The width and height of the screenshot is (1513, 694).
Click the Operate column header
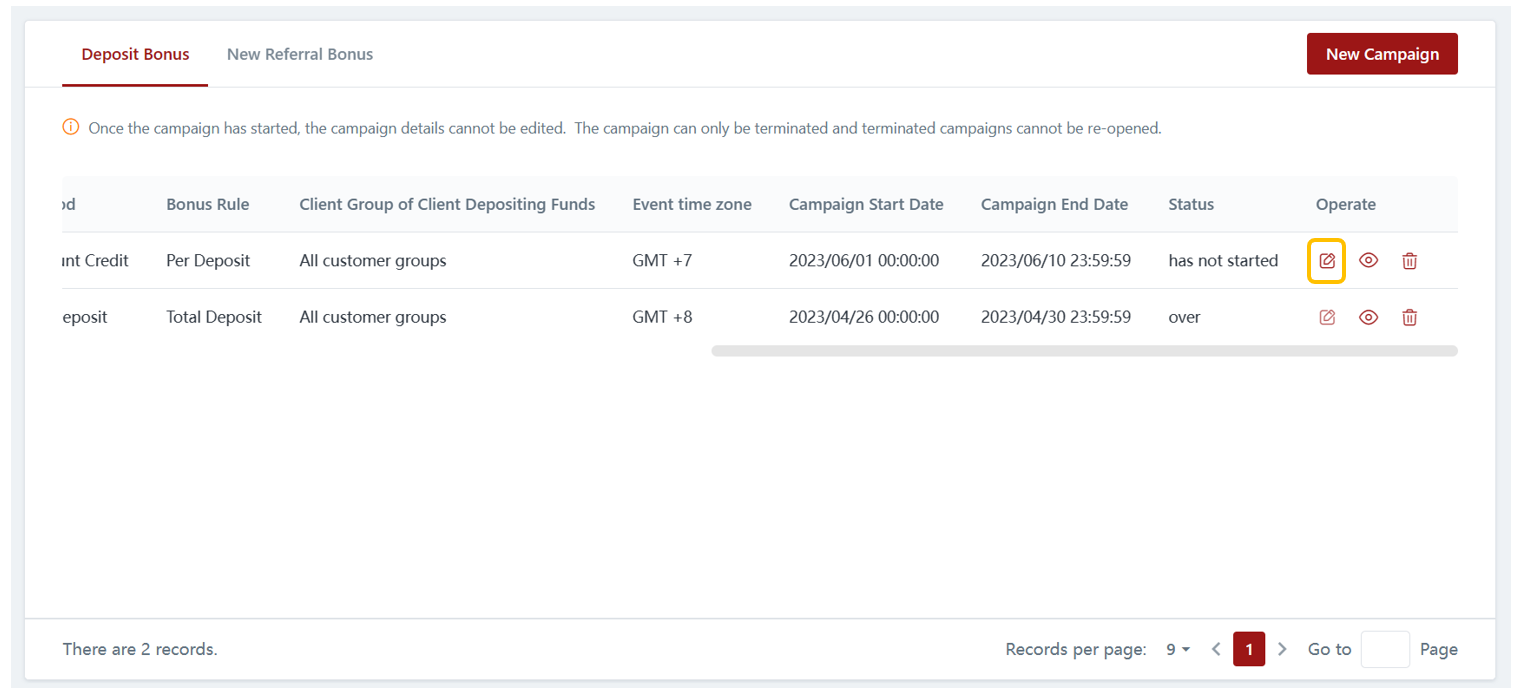1346,204
